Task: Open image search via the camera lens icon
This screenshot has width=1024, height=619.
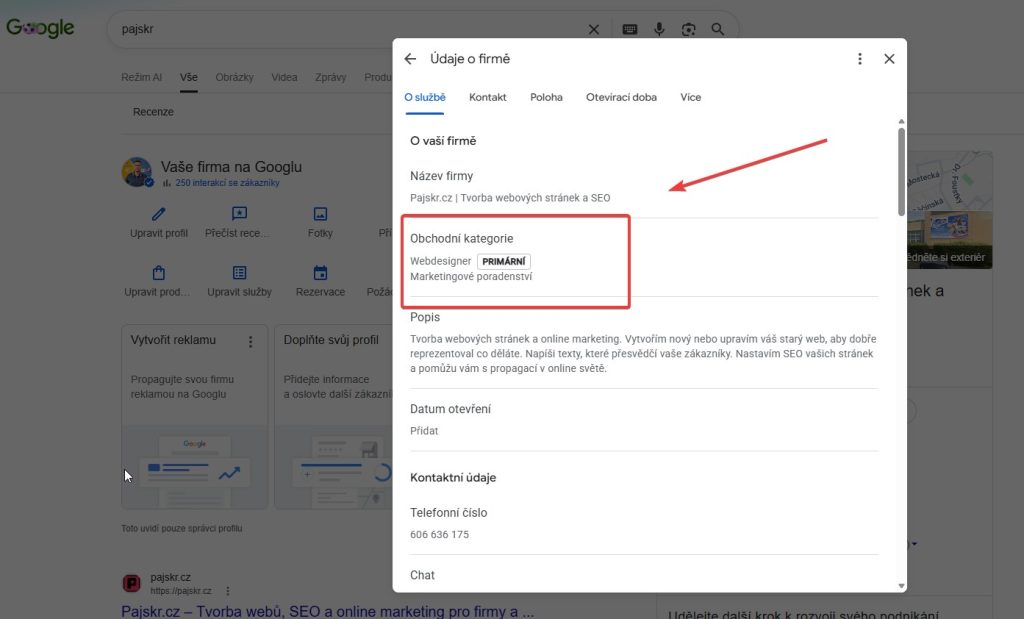Action: coord(688,29)
